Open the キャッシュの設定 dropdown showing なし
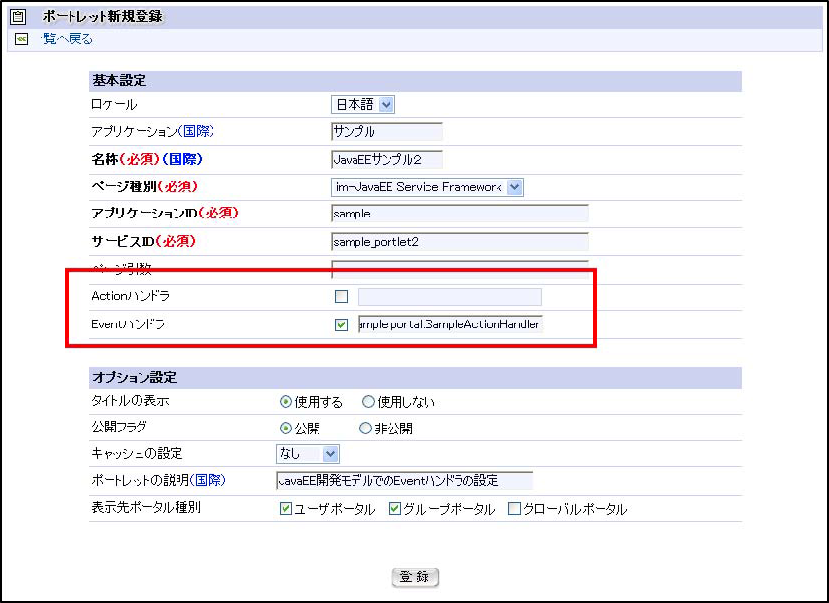This screenshot has width=829, height=603. click(x=307, y=453)
